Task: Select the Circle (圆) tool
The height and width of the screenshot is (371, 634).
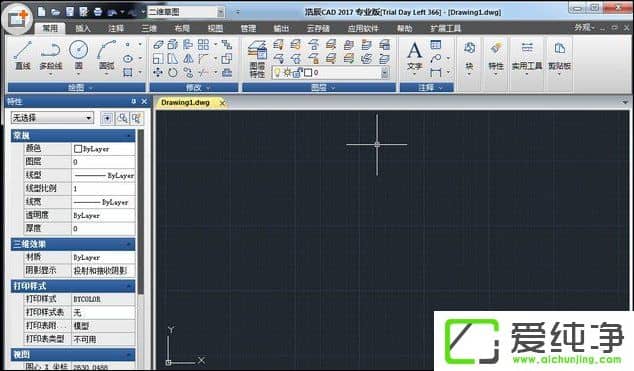Action: tap(78, 55)
